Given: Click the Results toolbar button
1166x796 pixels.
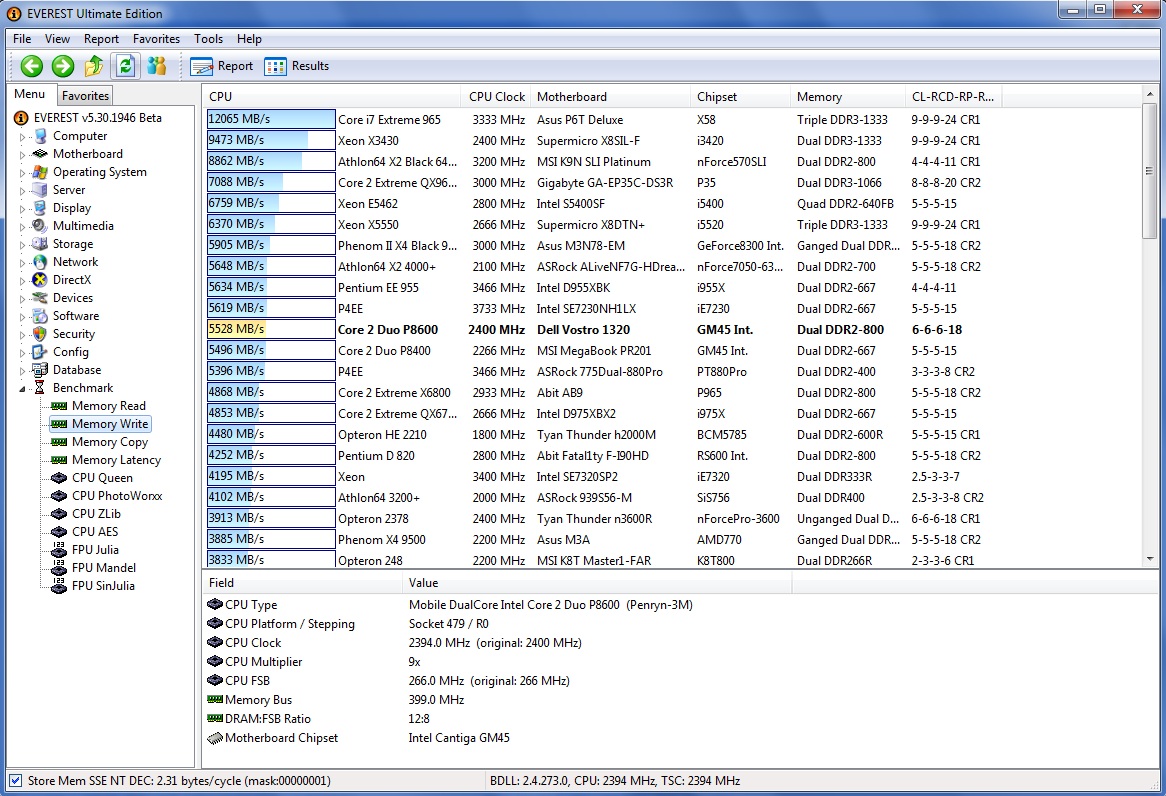Looking at the screenshot, I should coord(297,66).
